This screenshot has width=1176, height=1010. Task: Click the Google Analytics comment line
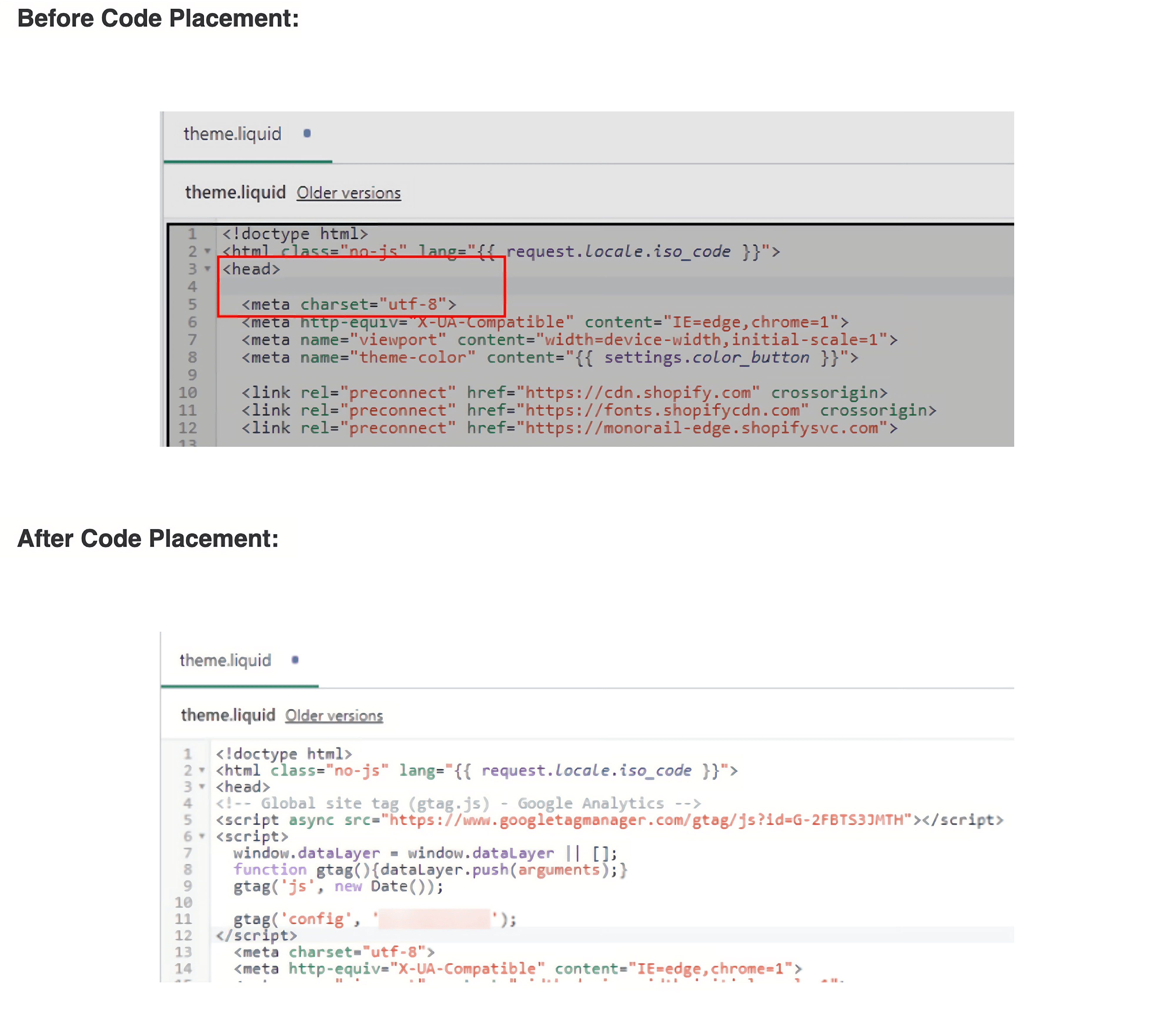[458, 803]
